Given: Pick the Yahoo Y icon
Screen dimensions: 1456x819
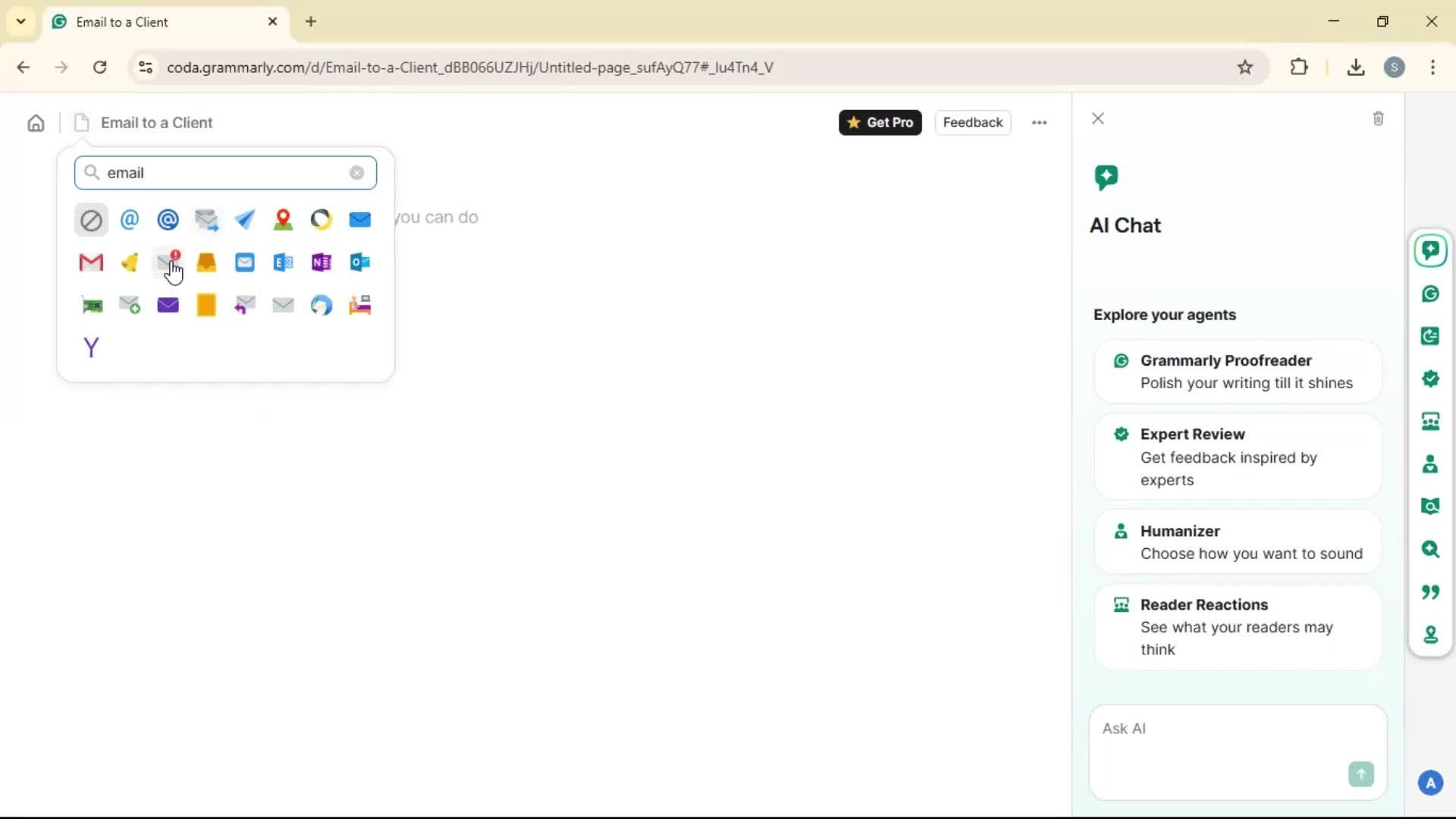Looking at the screenshot, I should tap(91, 347).
